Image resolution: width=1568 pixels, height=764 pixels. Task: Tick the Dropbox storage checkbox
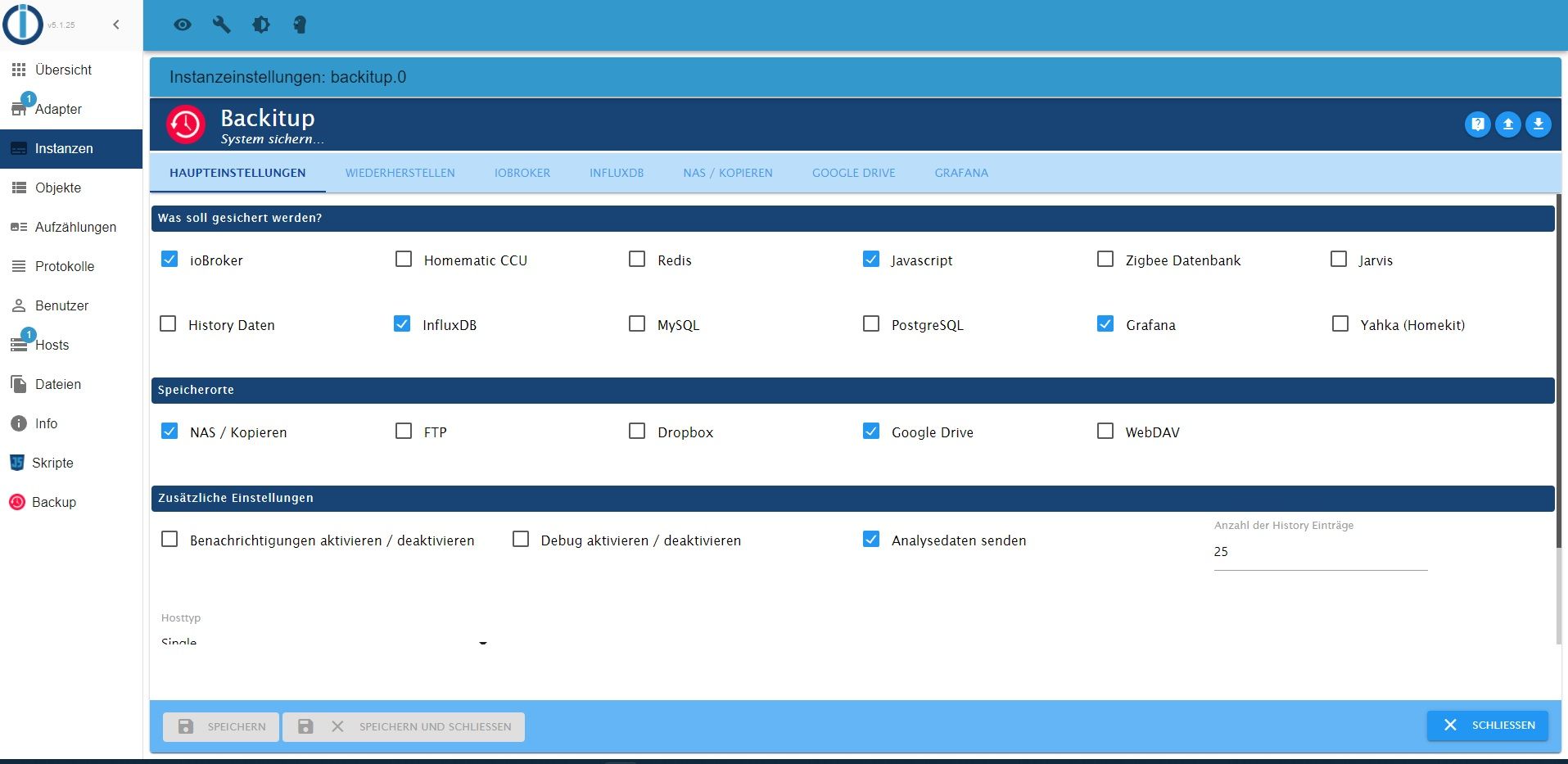click(637, 431)
